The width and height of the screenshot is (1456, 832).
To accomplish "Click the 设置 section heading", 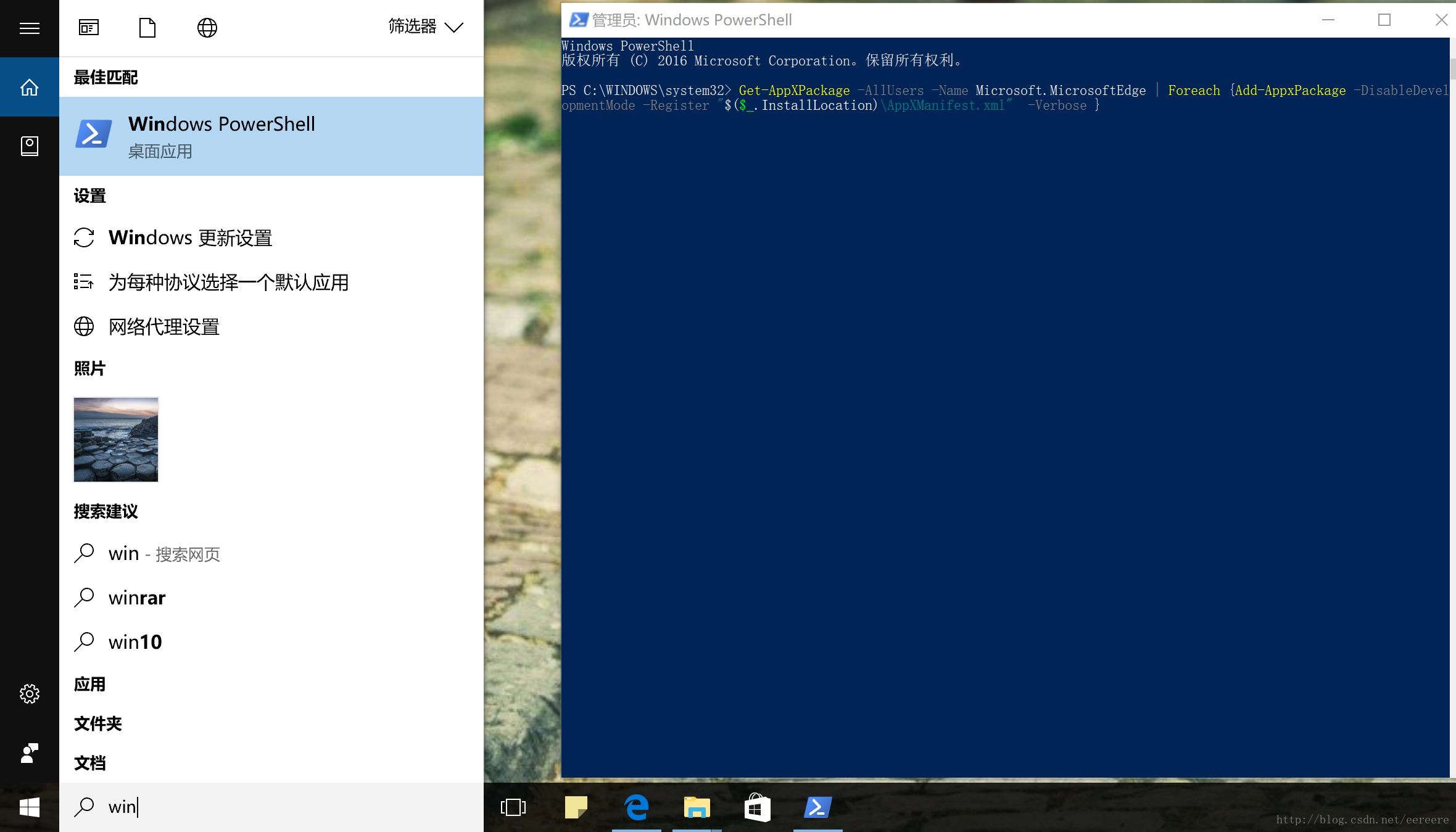I will point(90,196).
